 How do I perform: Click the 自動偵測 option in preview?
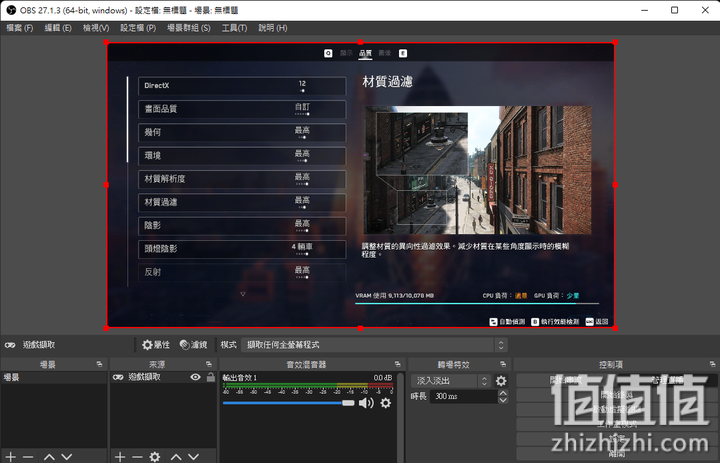507,322
